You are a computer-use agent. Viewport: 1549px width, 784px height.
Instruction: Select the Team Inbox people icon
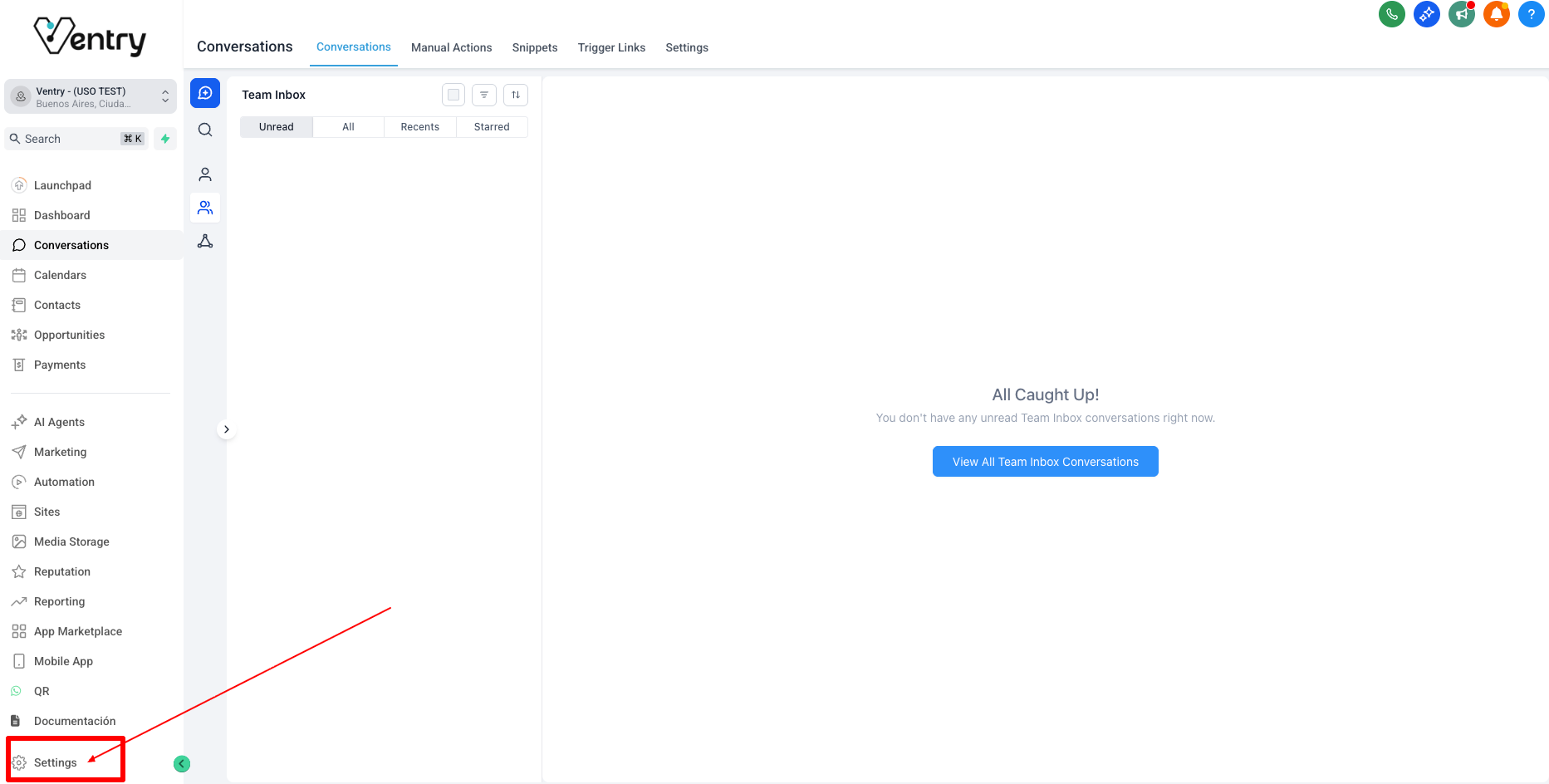tap(205, 208)
